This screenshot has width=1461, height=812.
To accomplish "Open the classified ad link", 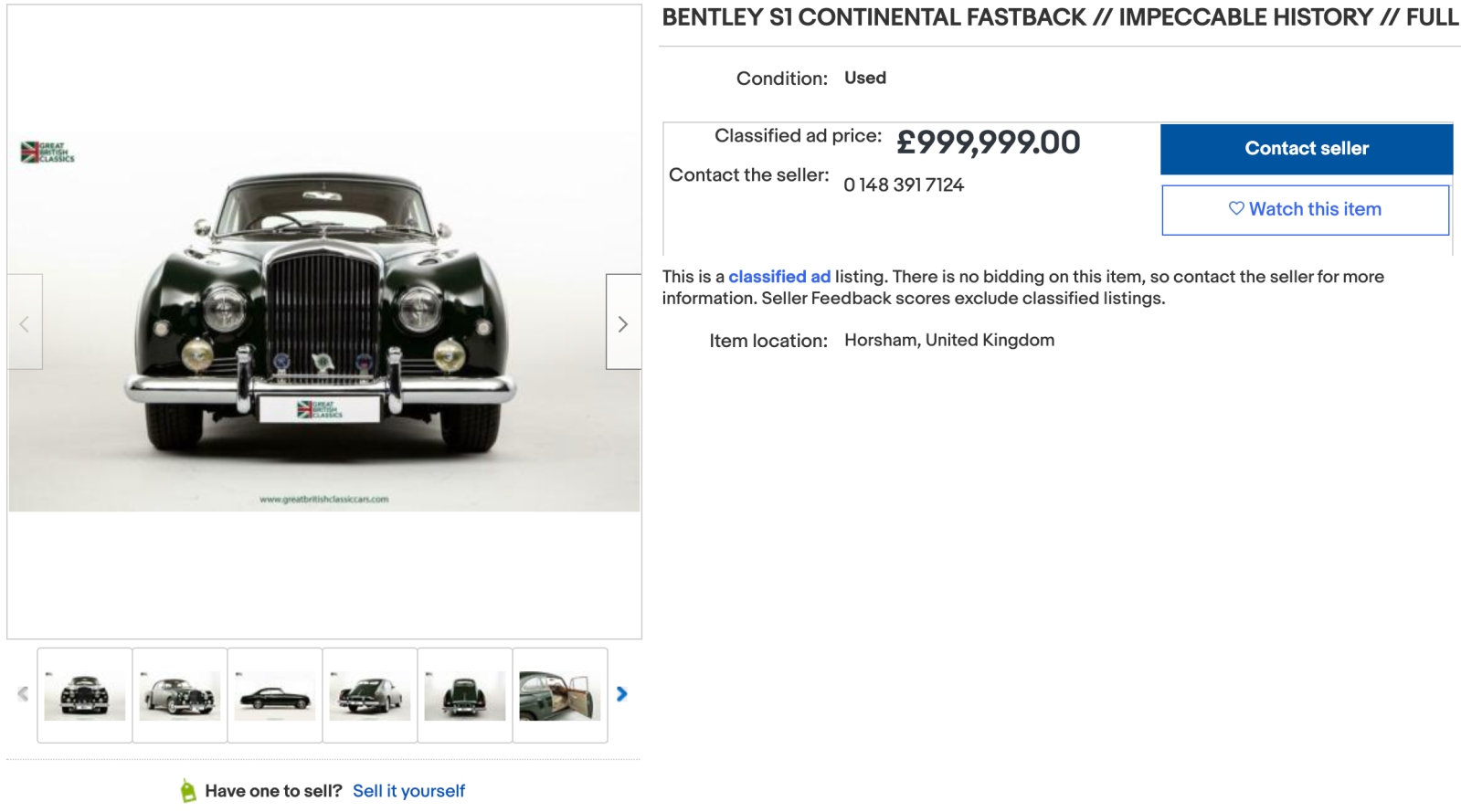I will point(778,277).
